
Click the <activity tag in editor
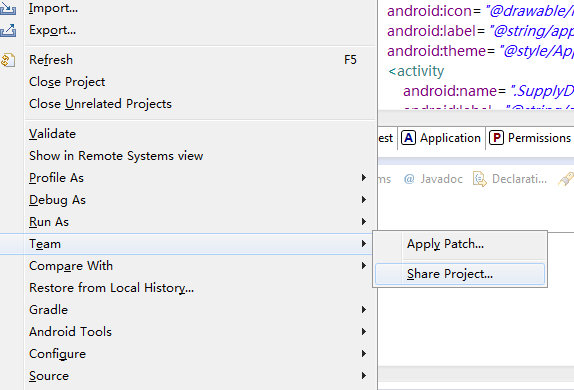[416, 71]
